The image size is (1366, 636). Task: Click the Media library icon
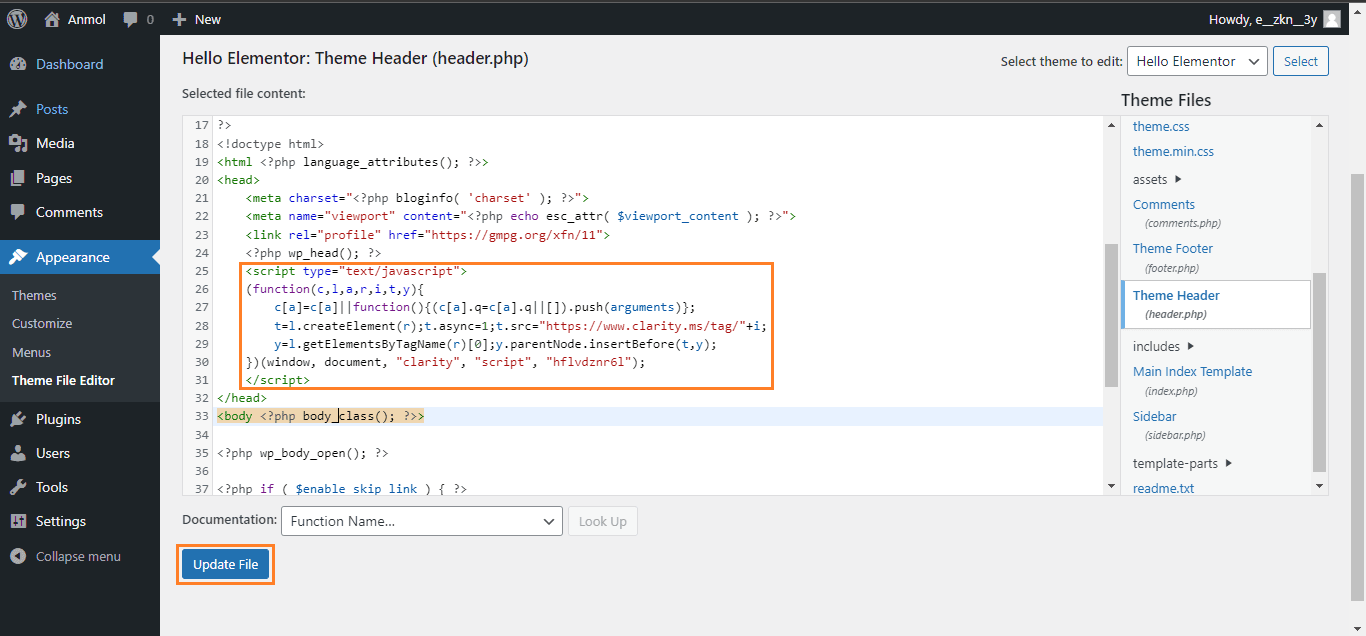(20, 143)
